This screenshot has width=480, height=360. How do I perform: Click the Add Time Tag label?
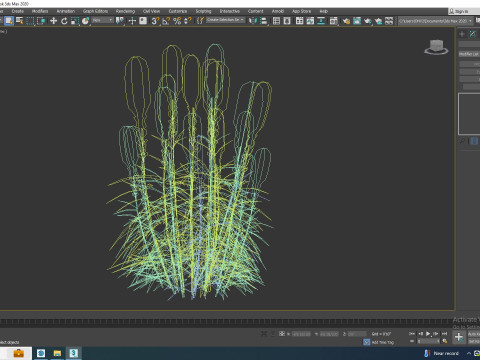coord(383,342)
